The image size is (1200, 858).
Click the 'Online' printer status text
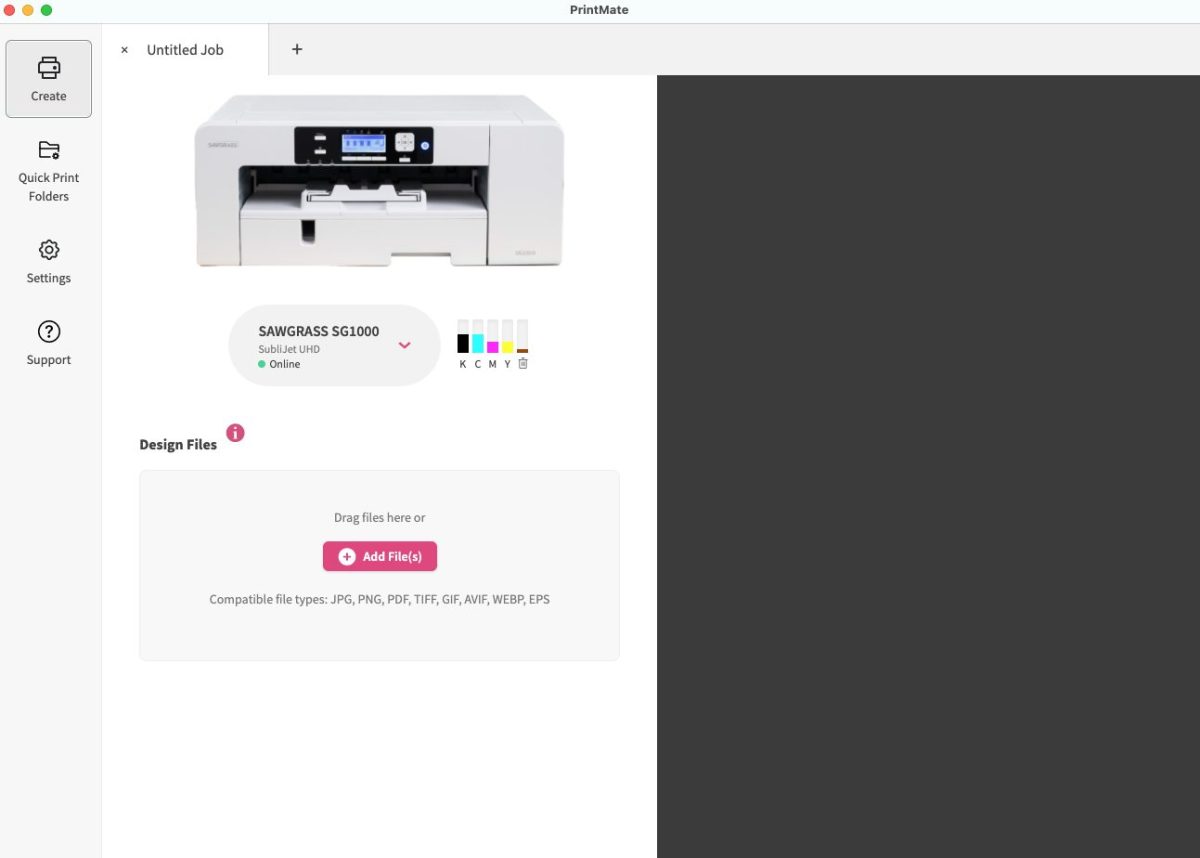(285, 364)
